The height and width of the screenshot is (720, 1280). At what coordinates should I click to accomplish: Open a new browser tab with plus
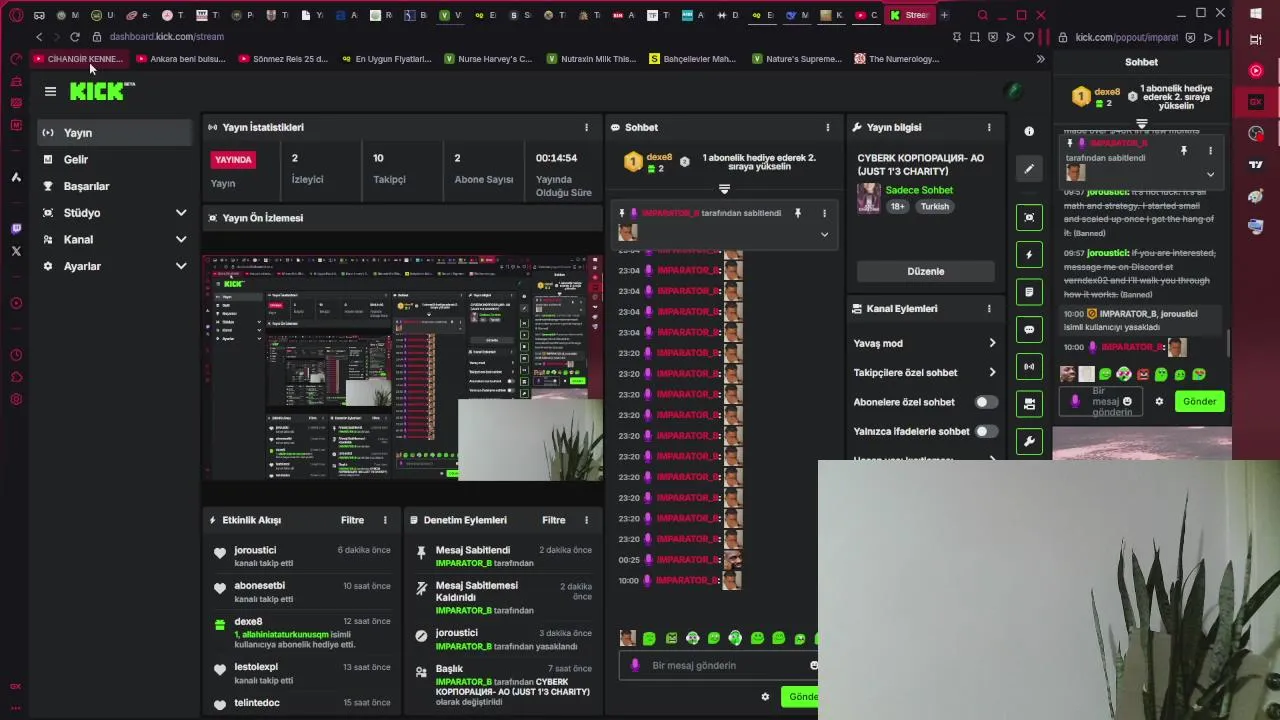pos(944,15)
